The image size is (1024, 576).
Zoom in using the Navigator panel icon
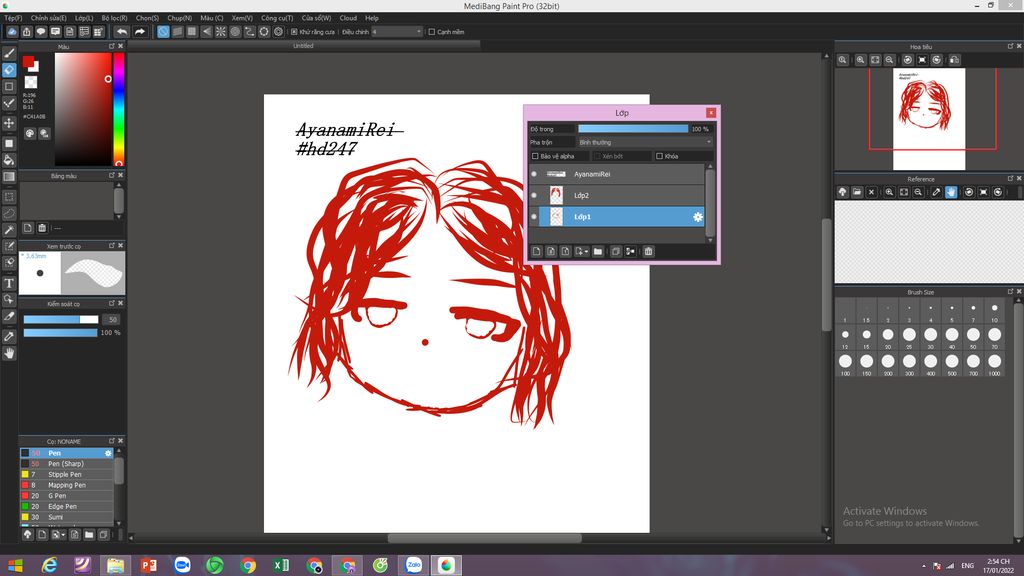[861, 59]
